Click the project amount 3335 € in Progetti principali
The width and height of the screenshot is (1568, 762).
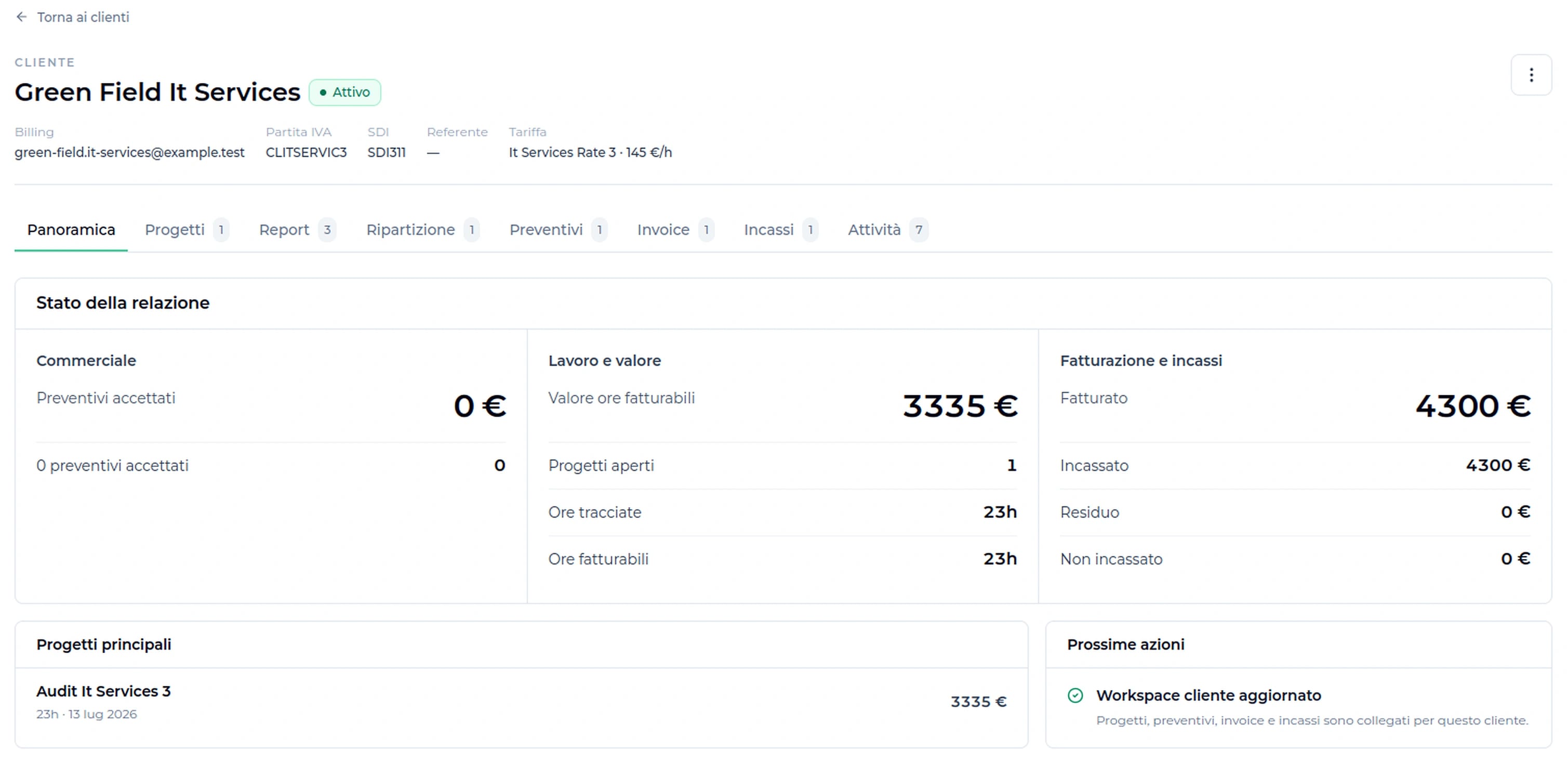(x=979, y=702)
